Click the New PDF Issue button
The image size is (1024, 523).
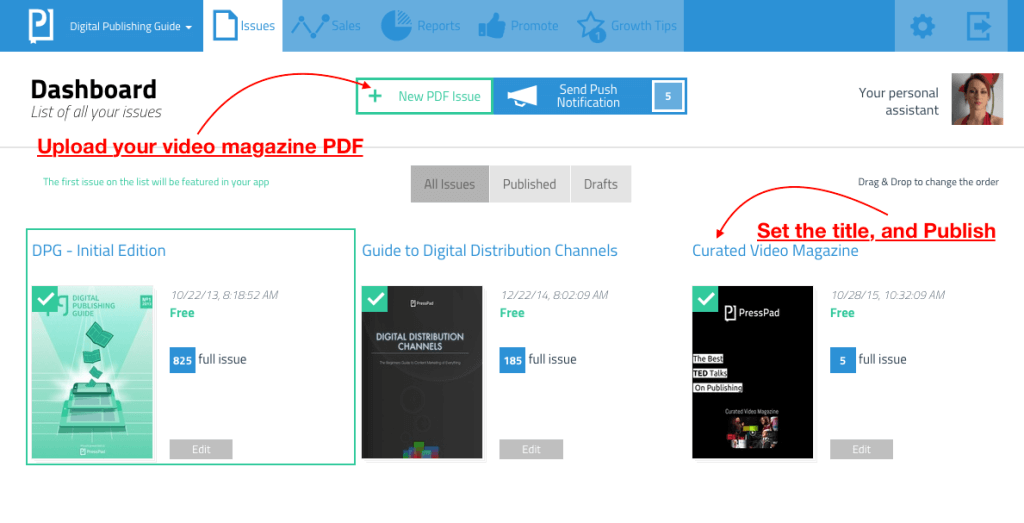pos(424,96)
